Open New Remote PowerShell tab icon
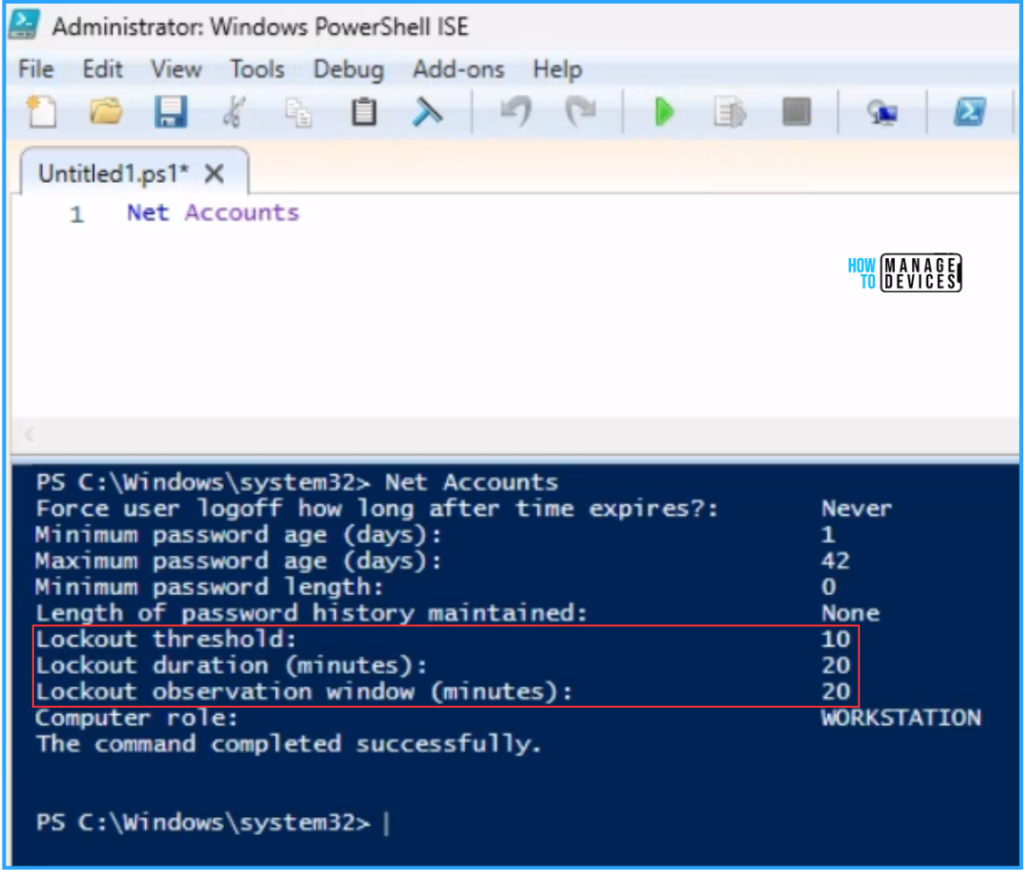Screen dimensions: 1024x870 click(882, 112)
